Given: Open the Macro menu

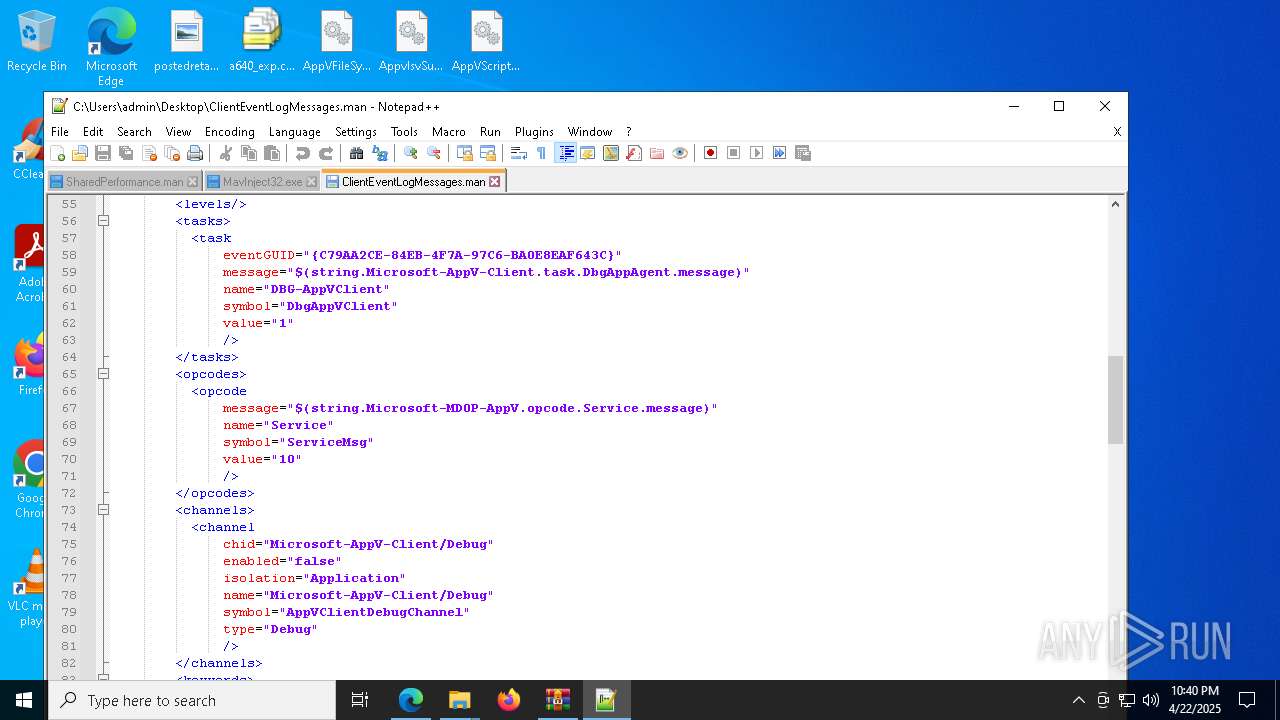Looking at the screenshot, I should click(x=449, y=131).
